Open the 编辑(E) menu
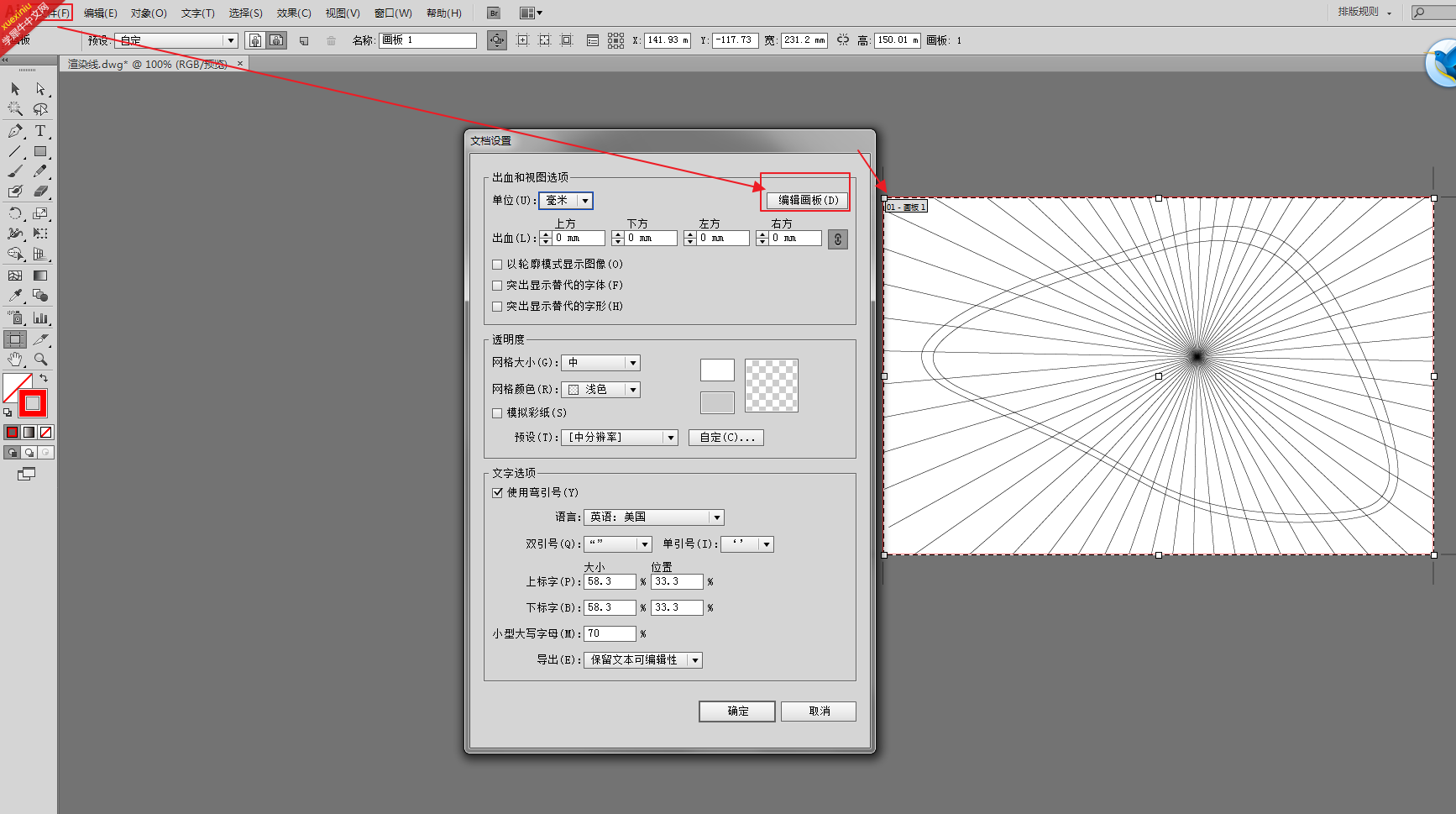The width and height of the screenshot is (1456, 814). tap(100, 13)
